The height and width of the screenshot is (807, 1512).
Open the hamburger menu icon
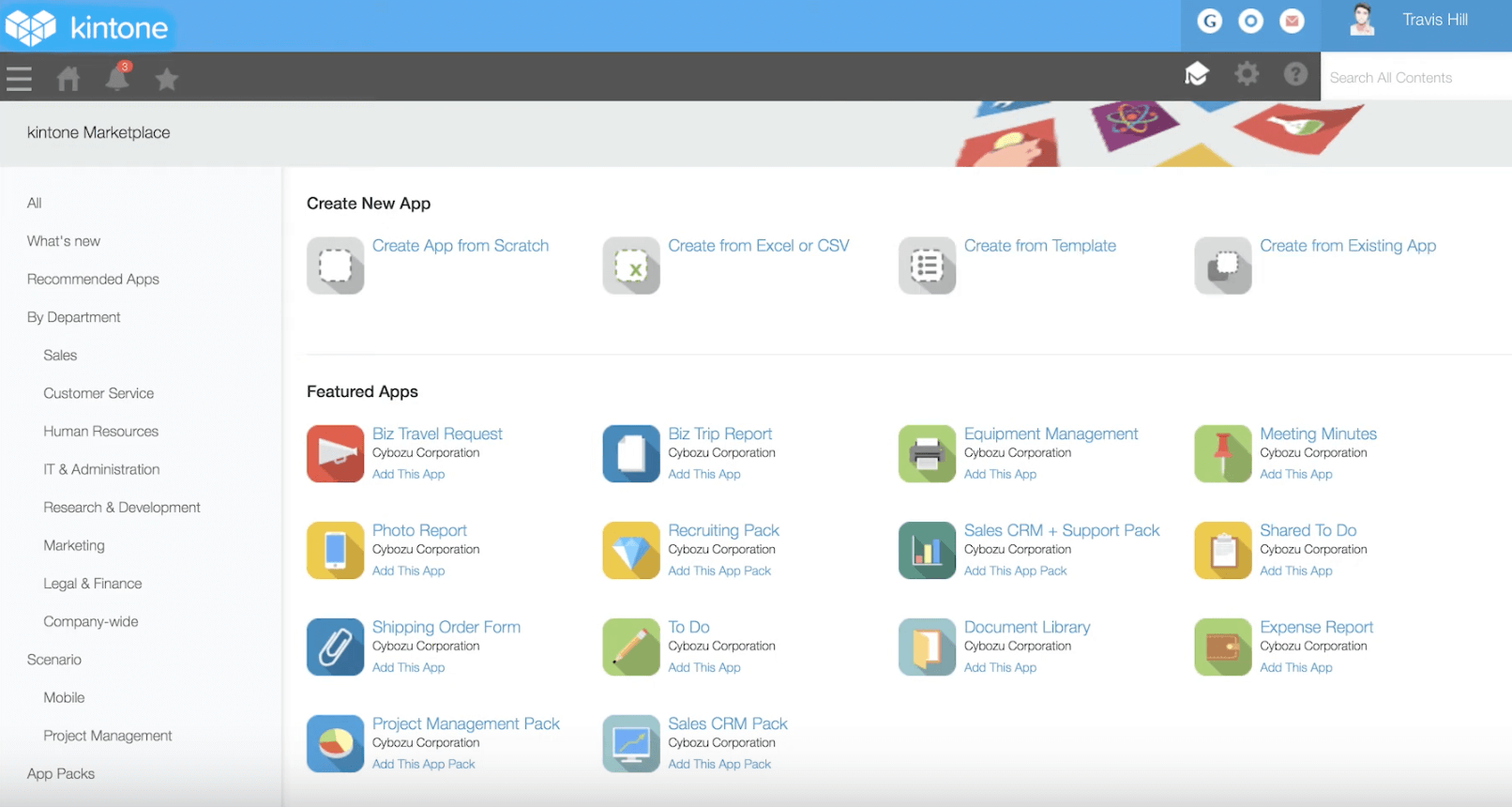(x=19, y=79)
